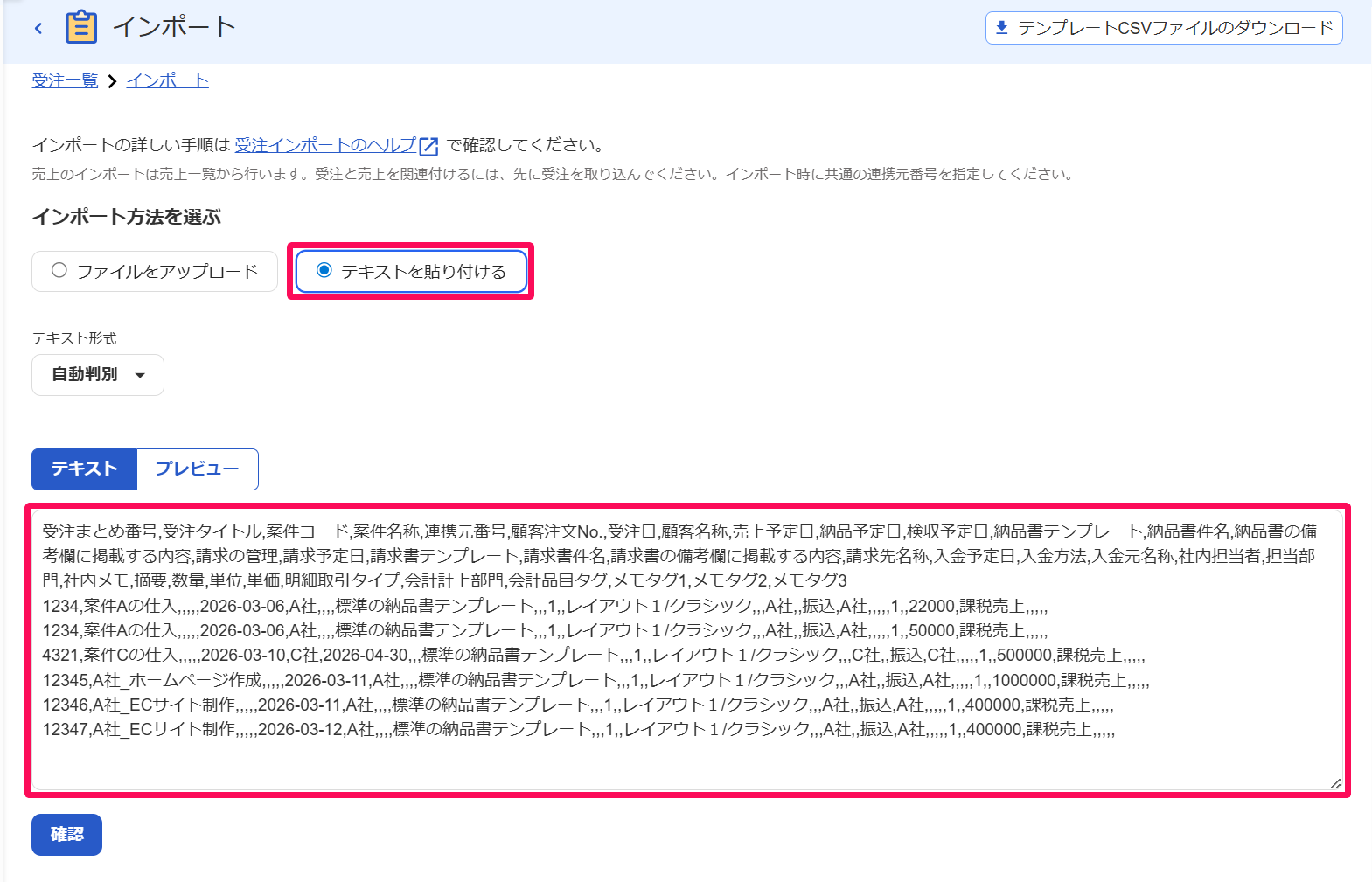Click the テキスト形式 label
Image resolution: width=1372 pixels, height=882 pixels.
click(74, 338)
